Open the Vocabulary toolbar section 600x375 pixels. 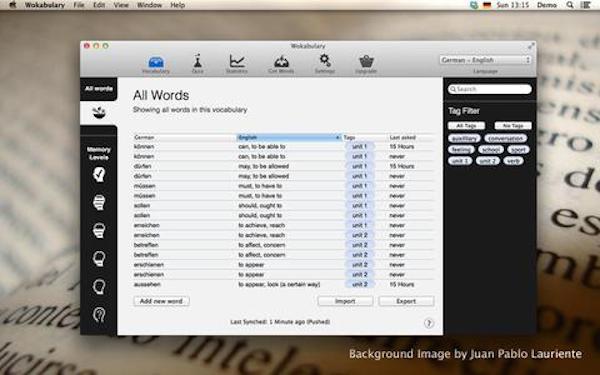(x=156, y=64)
